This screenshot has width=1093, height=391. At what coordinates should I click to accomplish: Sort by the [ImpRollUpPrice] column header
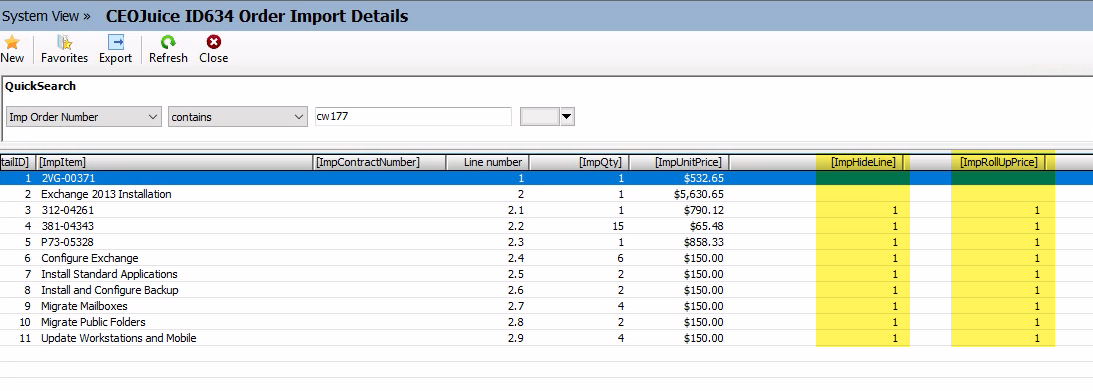999,162
